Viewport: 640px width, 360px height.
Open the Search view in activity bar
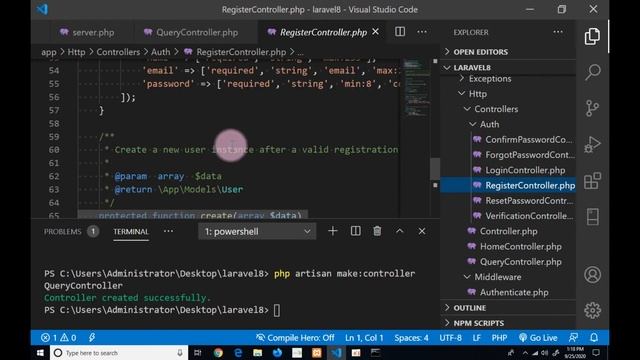click(x=592, y=72)
